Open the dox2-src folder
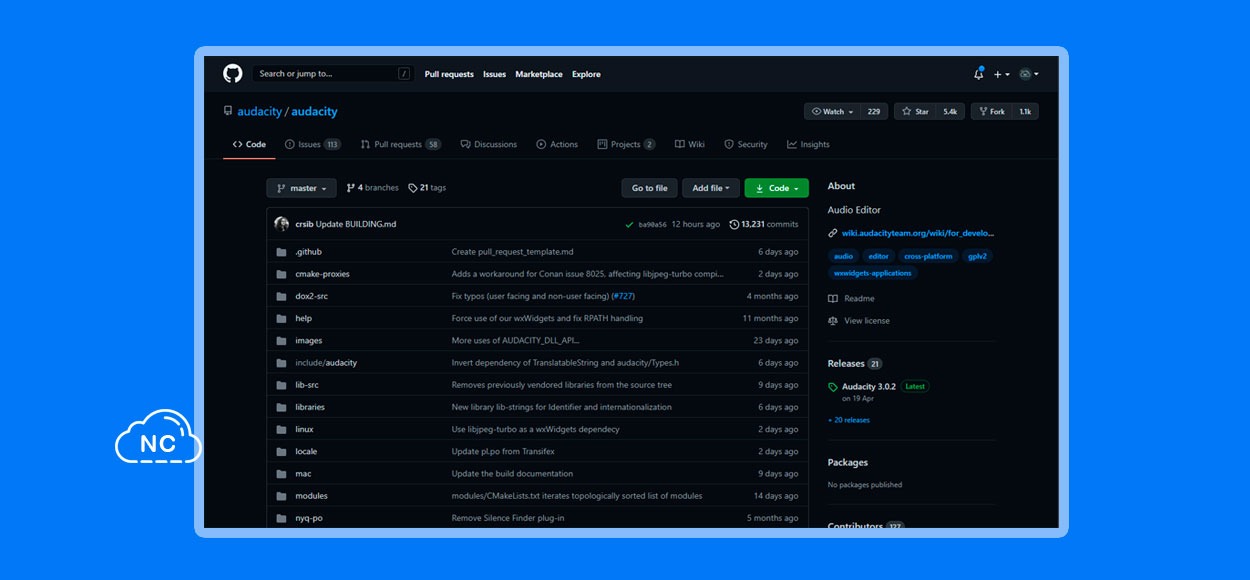 311,296
